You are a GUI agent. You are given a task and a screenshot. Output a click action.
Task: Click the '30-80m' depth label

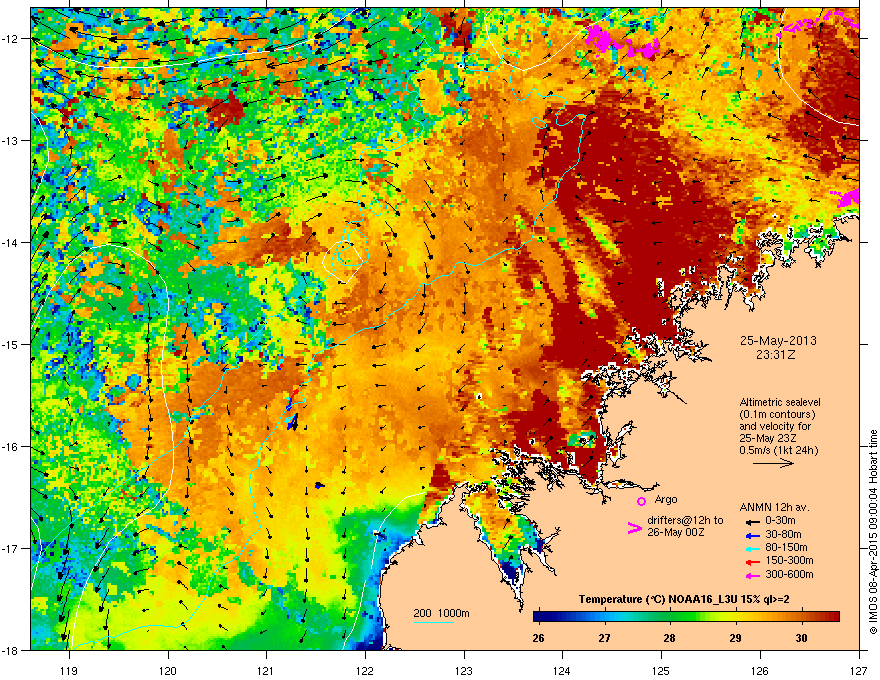(783, 535)
